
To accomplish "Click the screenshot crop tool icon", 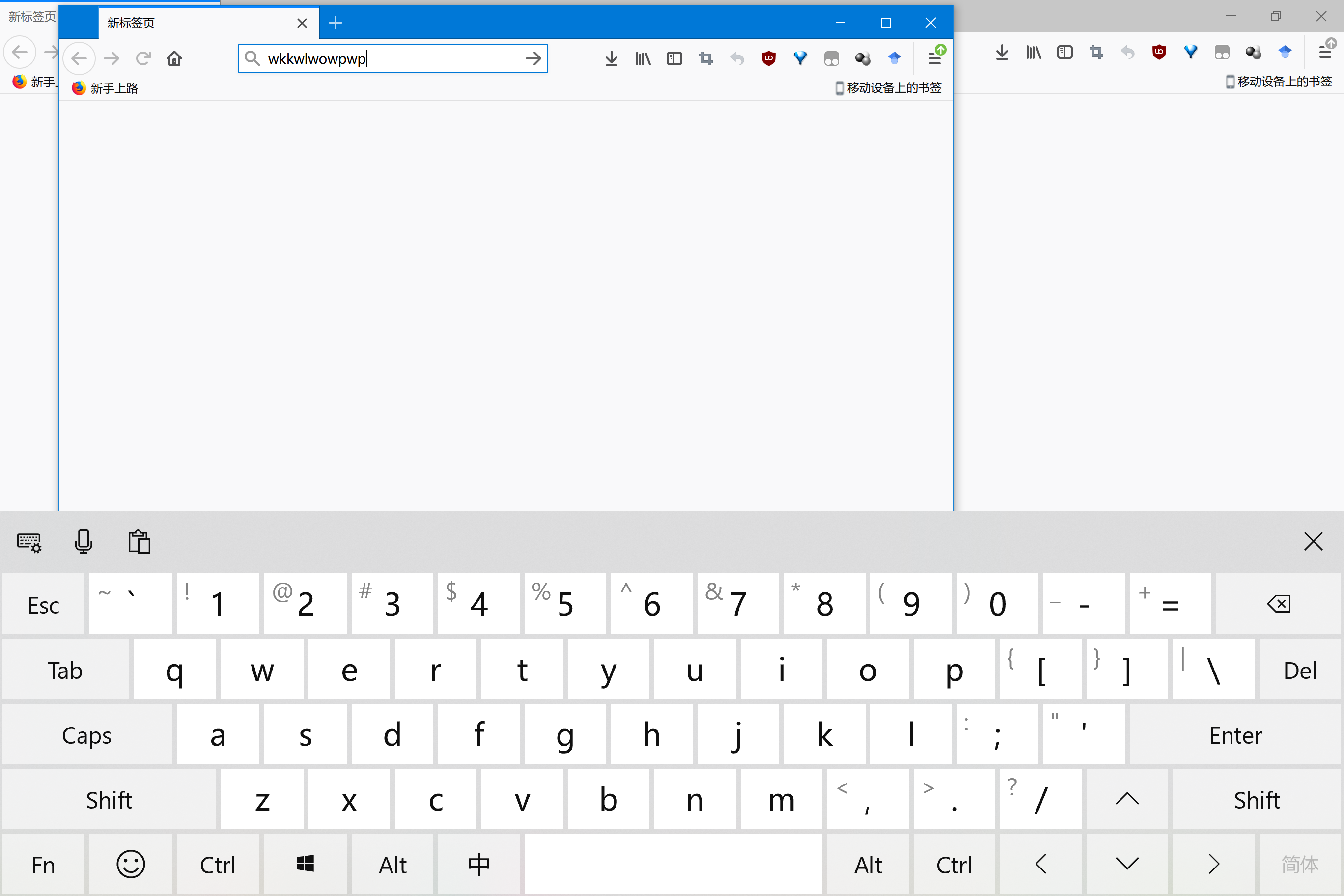I will [x=706, y=58].
